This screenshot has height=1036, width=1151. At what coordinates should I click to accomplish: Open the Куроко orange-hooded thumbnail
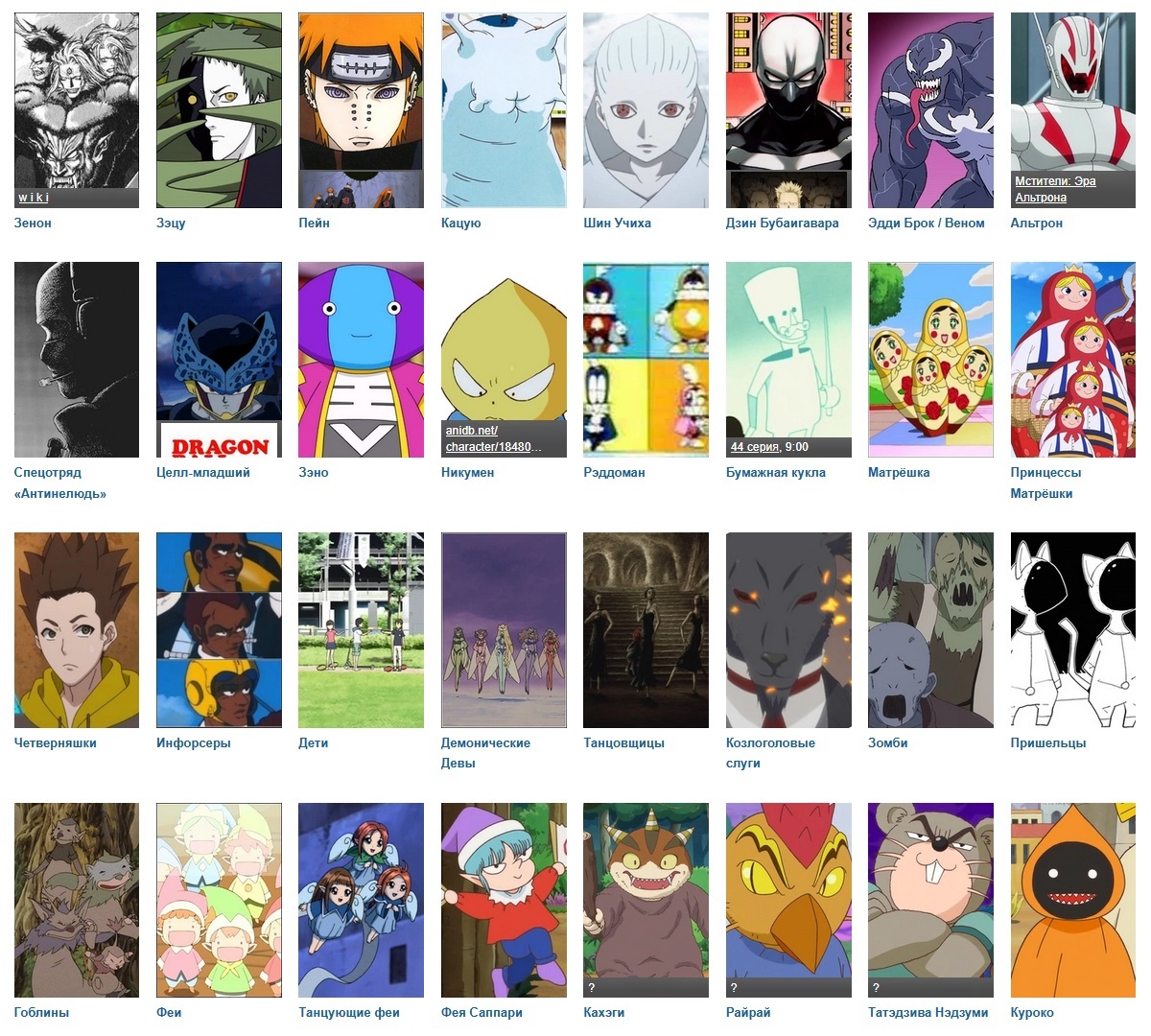[x=1073, y=901]
